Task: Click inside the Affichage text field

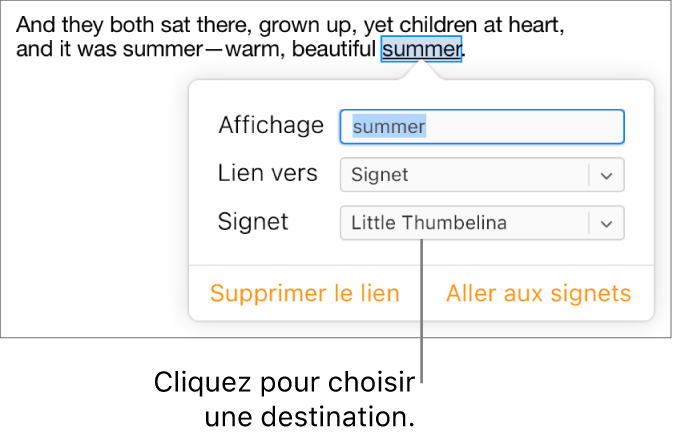Action: pyautogui.click(x=482, y=127)
